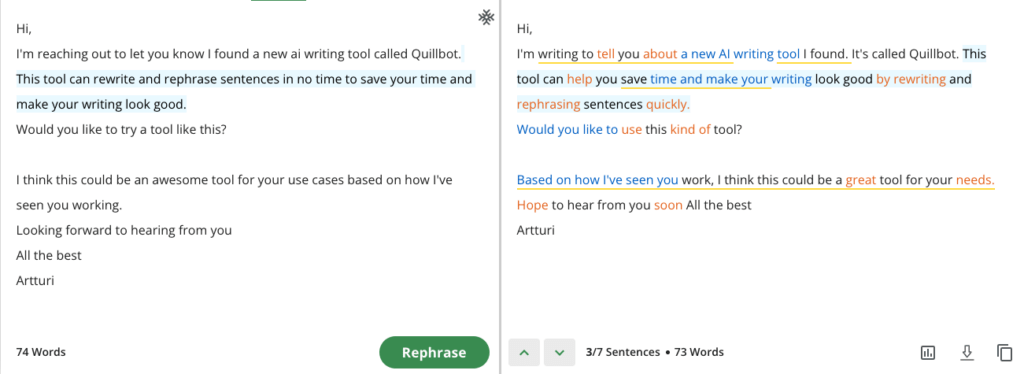Viewport: 1024px width, 374px height.
Task: Click the orange word "great" for synonyms
Action: click(x=860, y=179)
